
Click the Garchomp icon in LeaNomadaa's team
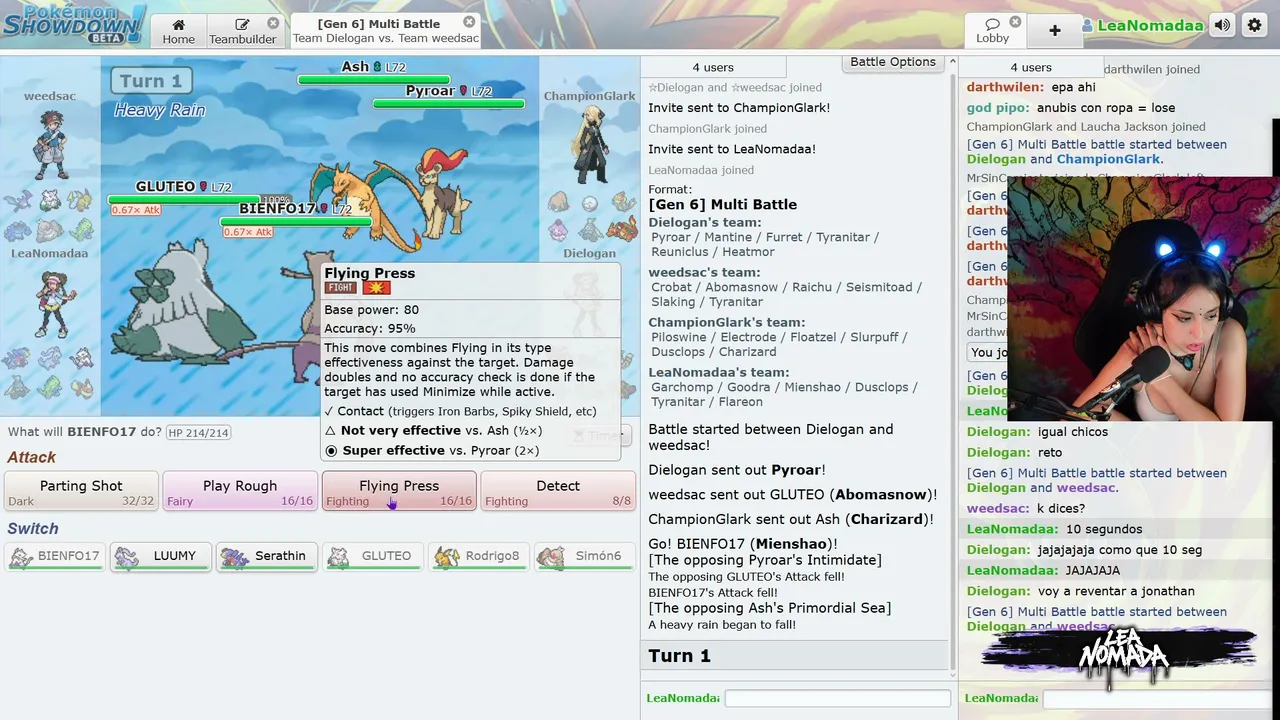click(18, 358)
